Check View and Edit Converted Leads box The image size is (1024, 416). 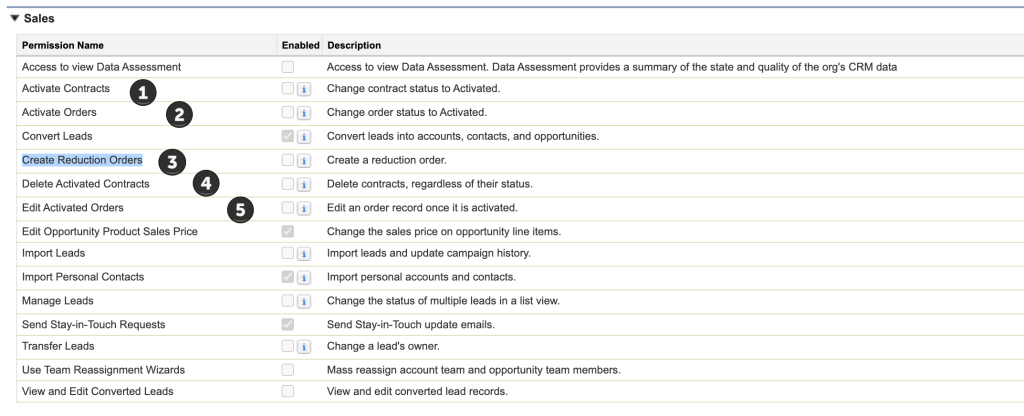(288, 392)
